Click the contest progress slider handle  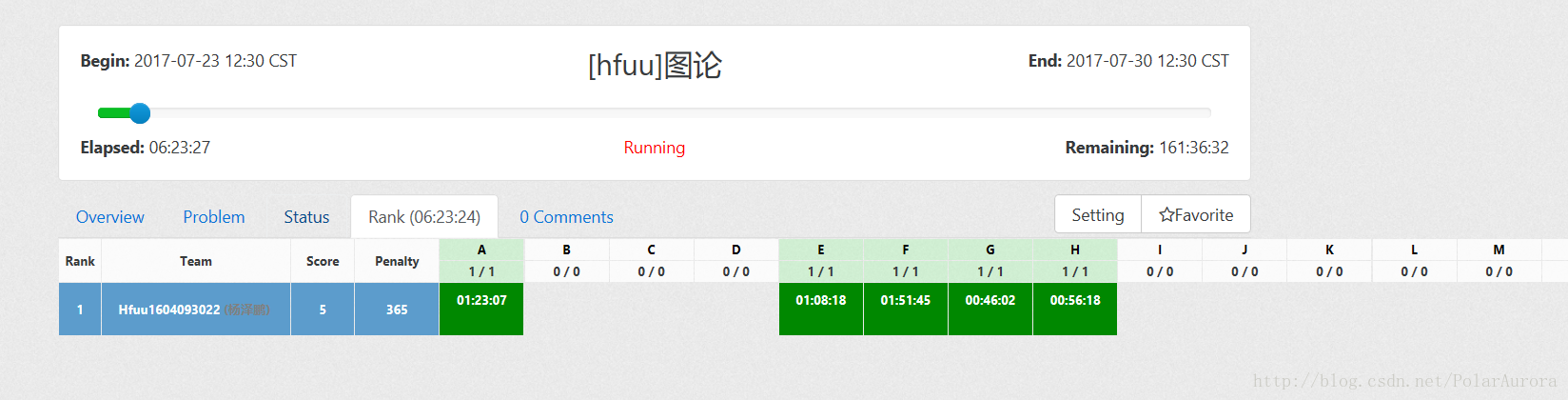[x=140, y=113]
